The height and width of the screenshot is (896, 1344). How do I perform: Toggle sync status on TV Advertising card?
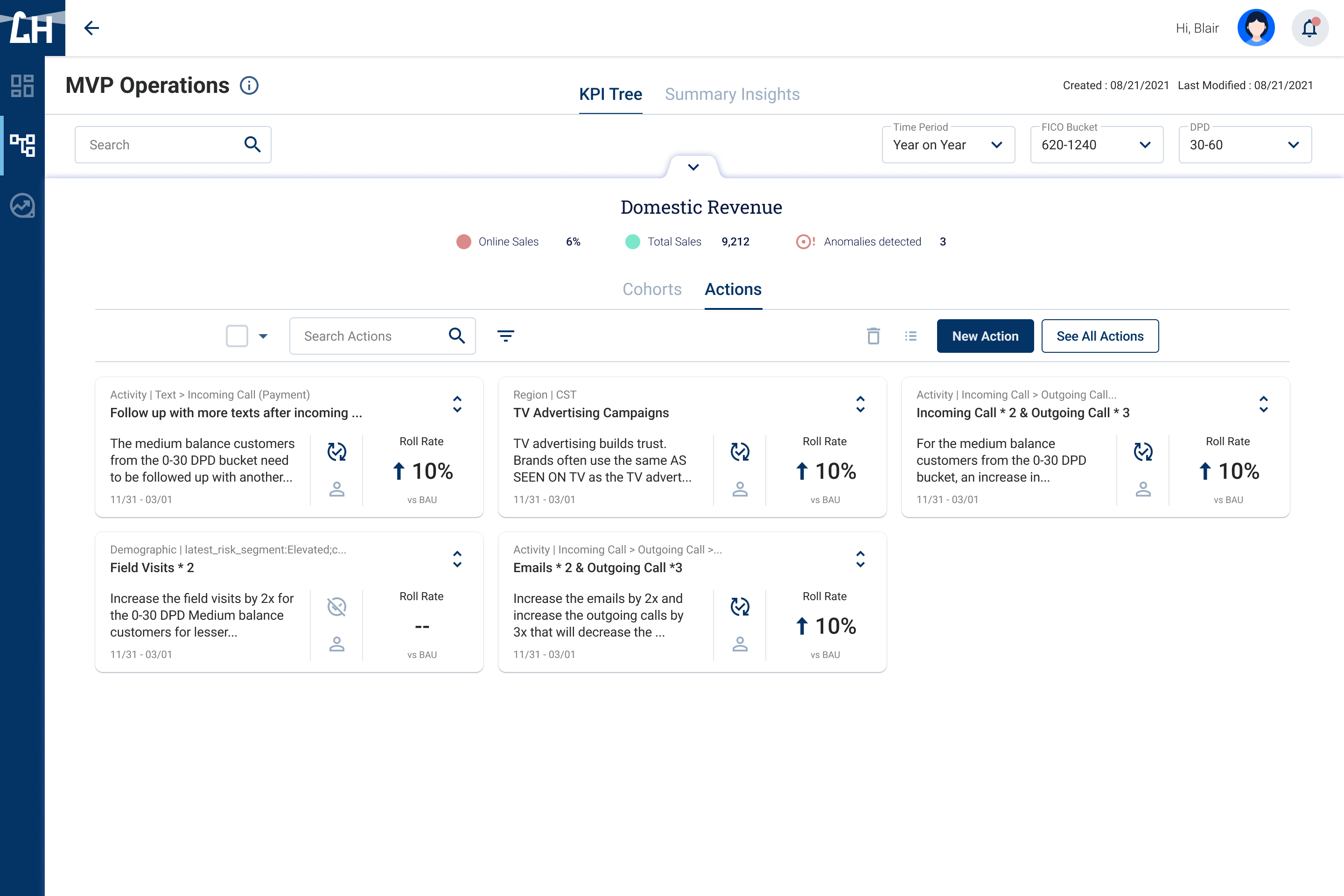pyautogui.click(x=740, y=452)
